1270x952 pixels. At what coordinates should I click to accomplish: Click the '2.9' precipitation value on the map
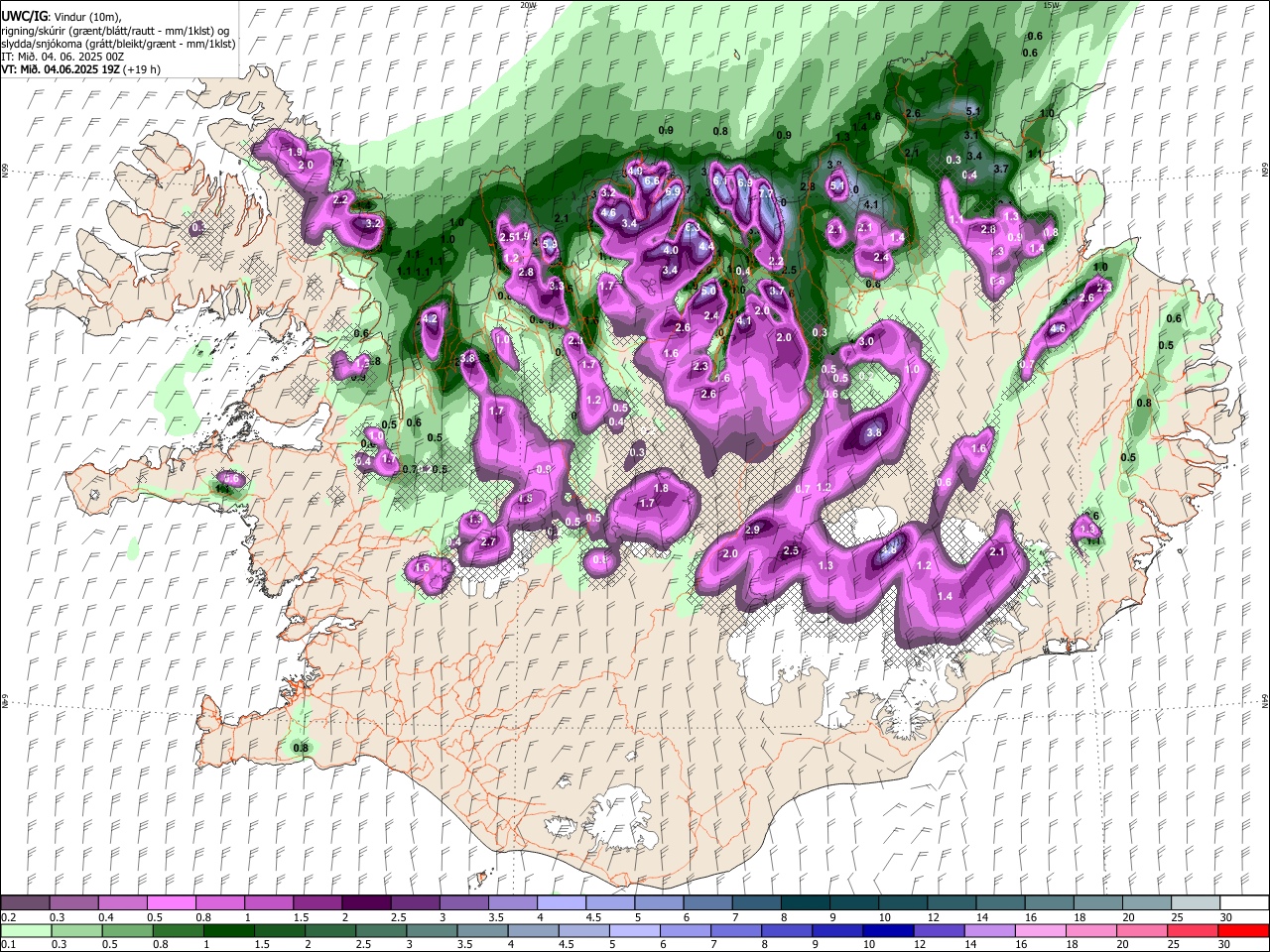click(x=752, y=530)
